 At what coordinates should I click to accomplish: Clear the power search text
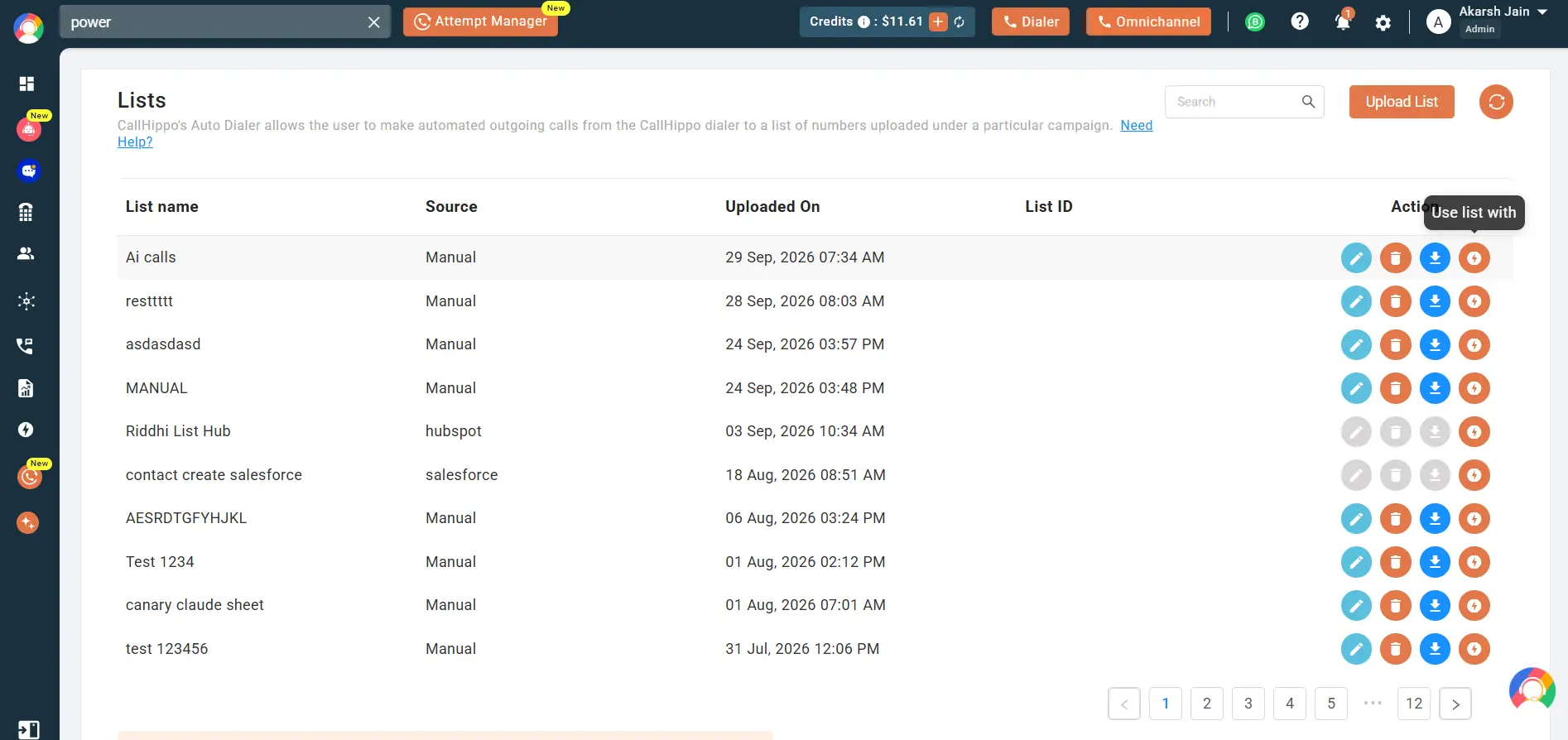[374, 22]
